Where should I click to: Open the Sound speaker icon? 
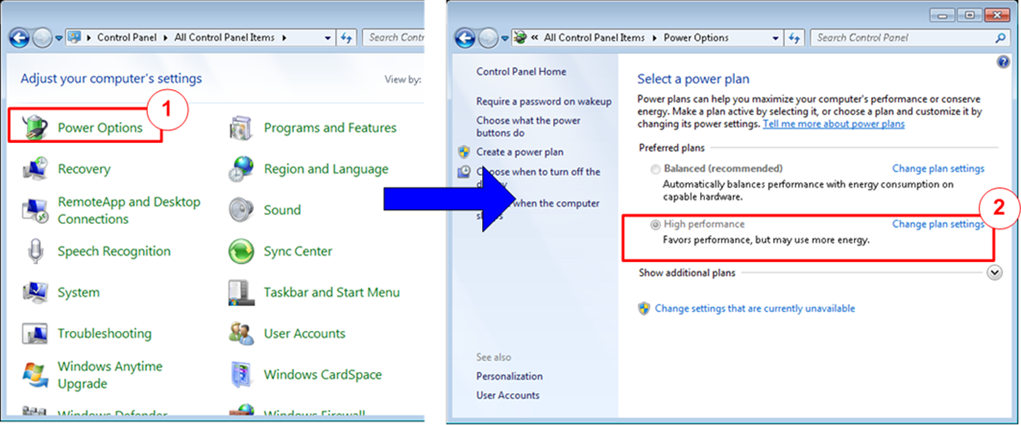(241, 210)
